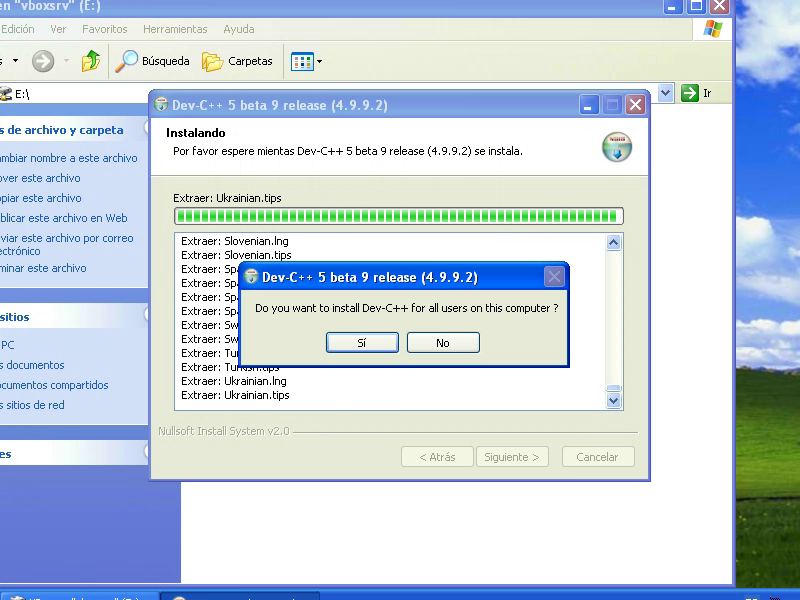Click the delete file link ending "minar este archivo"
This screenshot has height=600, width=800.
[43, 268]
